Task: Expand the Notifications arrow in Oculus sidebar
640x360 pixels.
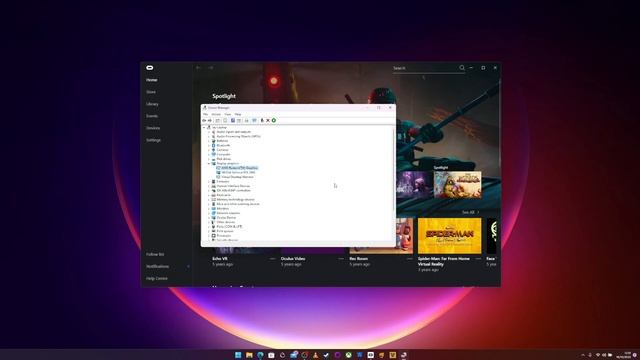Action: pyautogui.click(x=188, y=267)
